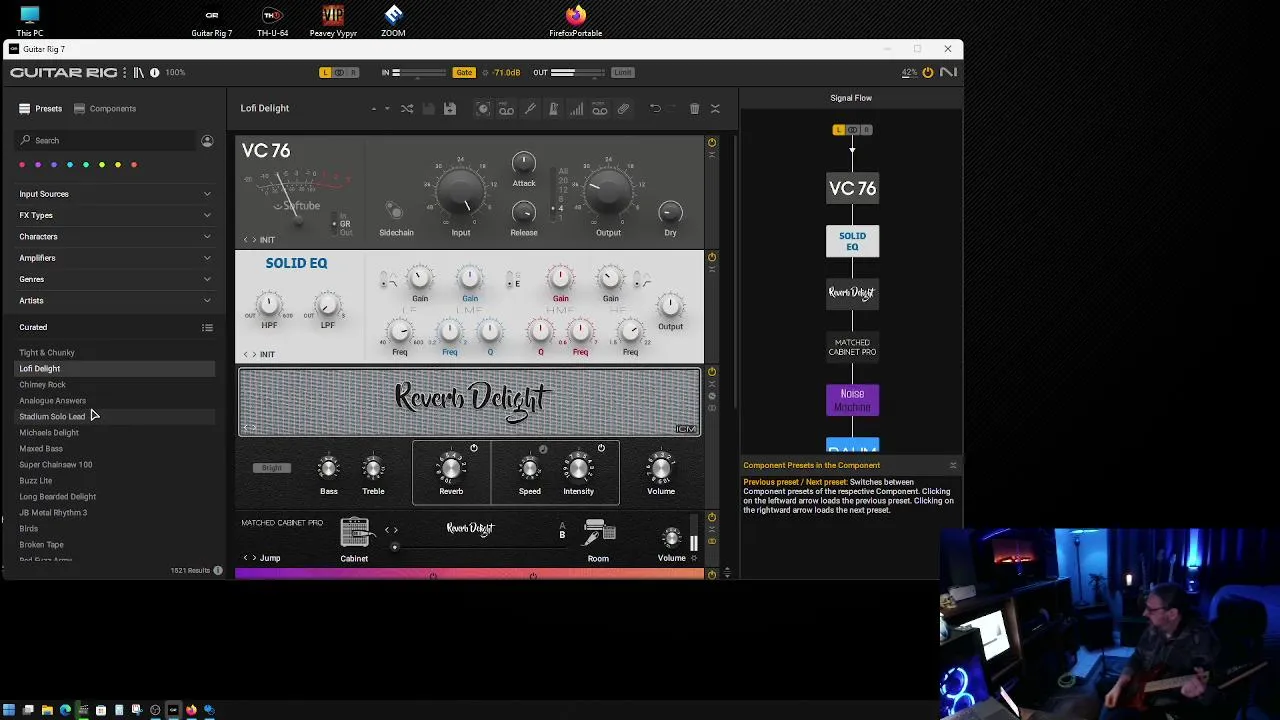The width and height of the screenshot is (1280, 720).
Task: Open the pre tapedeck icon
Action: coord(507,109)
